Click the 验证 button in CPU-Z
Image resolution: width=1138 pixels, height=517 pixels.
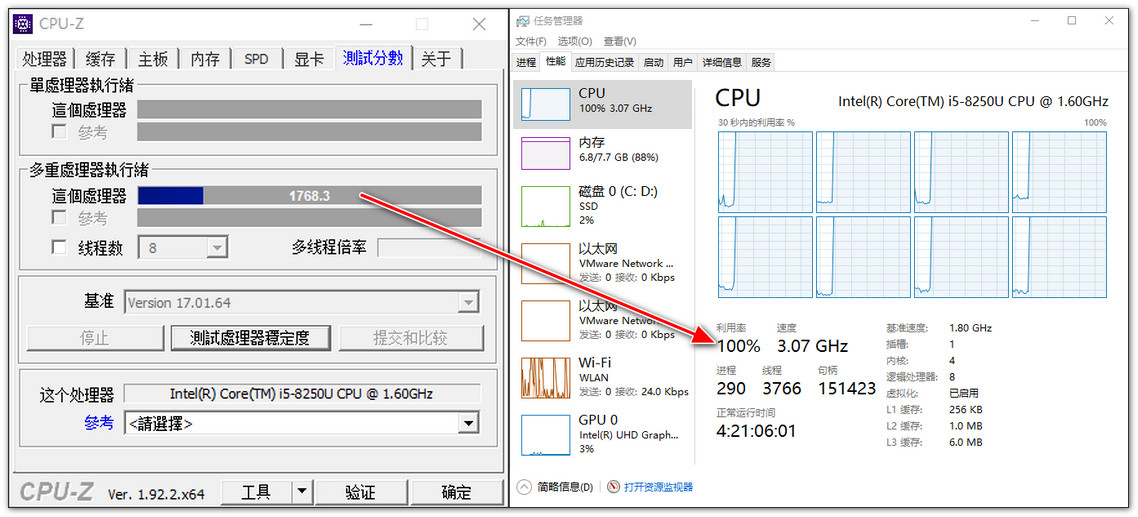(x=360, y=493)
